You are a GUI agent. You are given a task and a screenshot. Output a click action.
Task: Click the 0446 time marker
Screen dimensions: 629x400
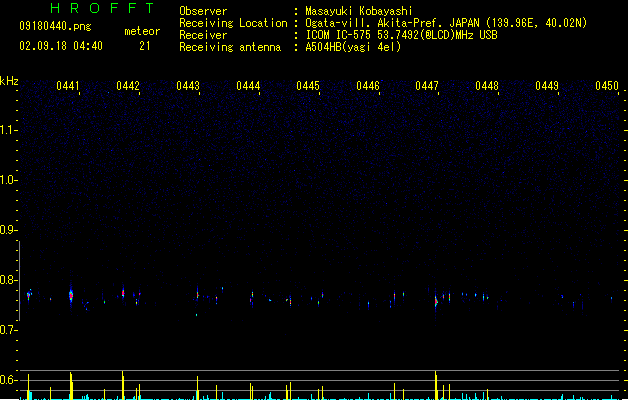pos(368,86)
